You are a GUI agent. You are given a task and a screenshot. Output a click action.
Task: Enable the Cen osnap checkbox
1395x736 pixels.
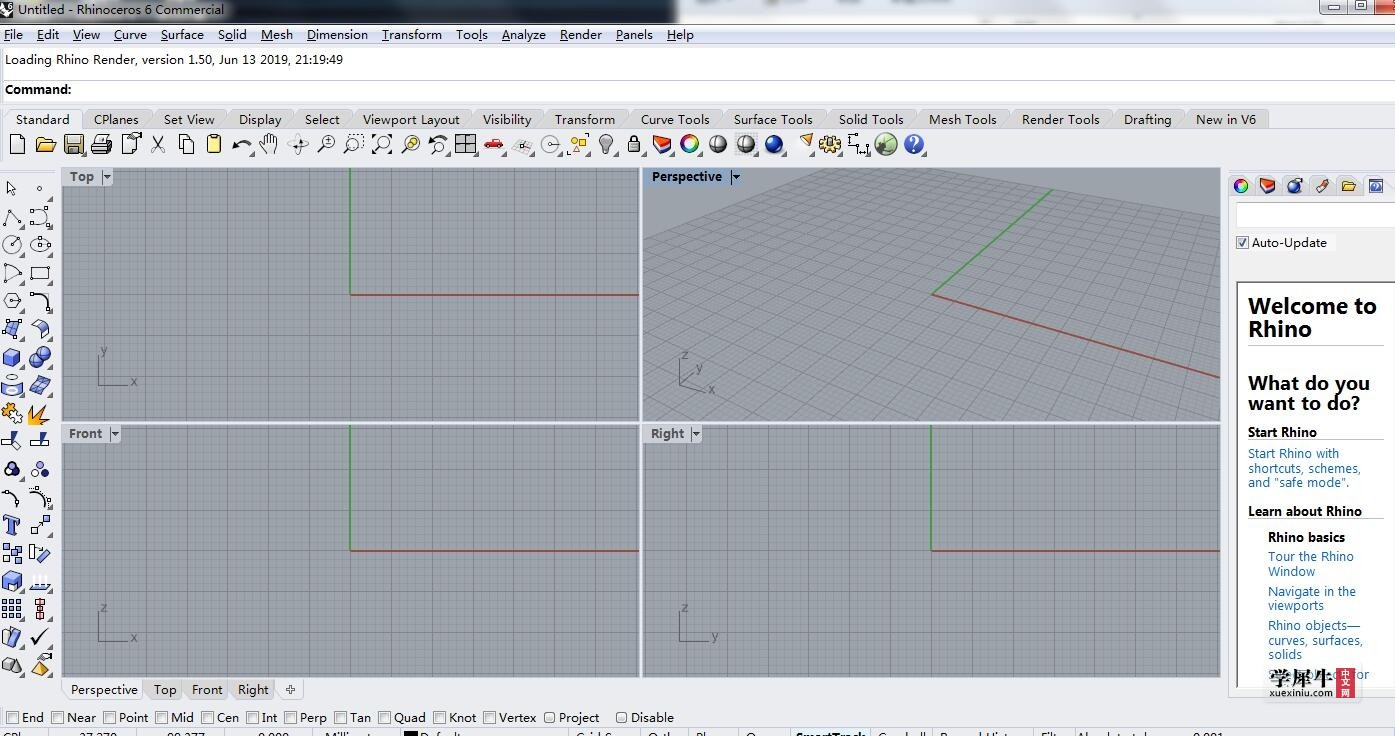207,717
